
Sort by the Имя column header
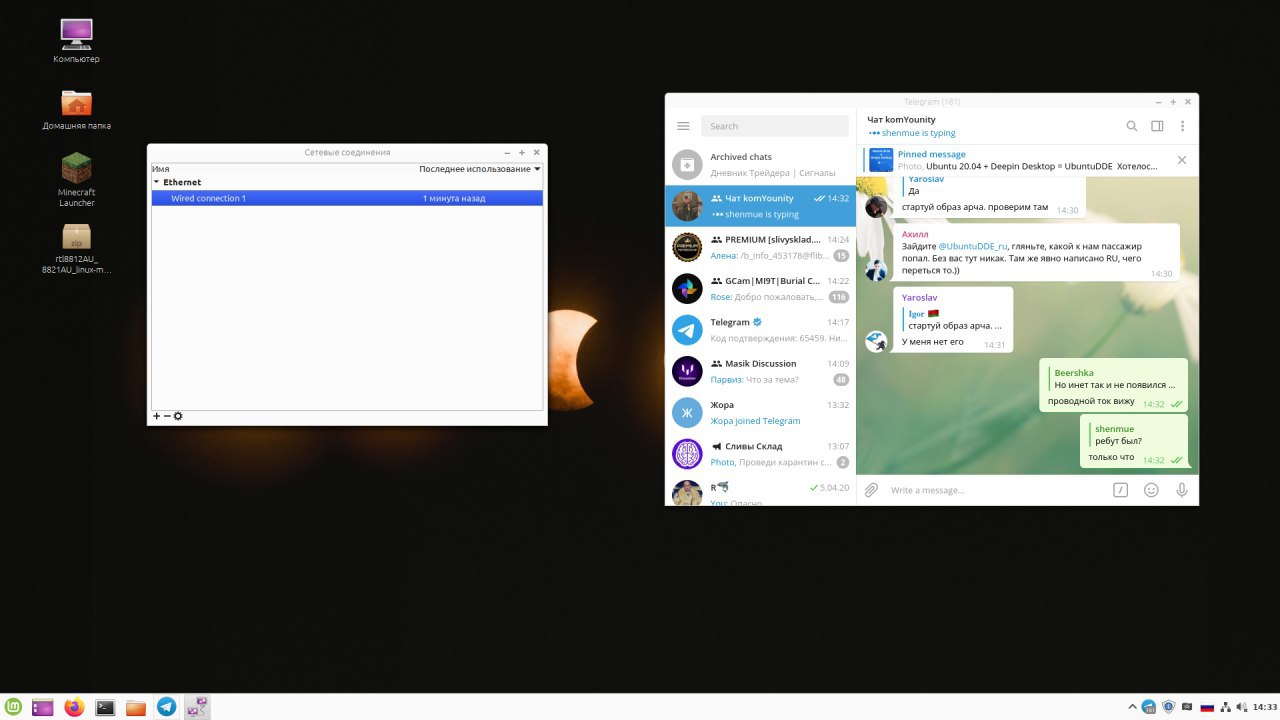tap(161, 169)
